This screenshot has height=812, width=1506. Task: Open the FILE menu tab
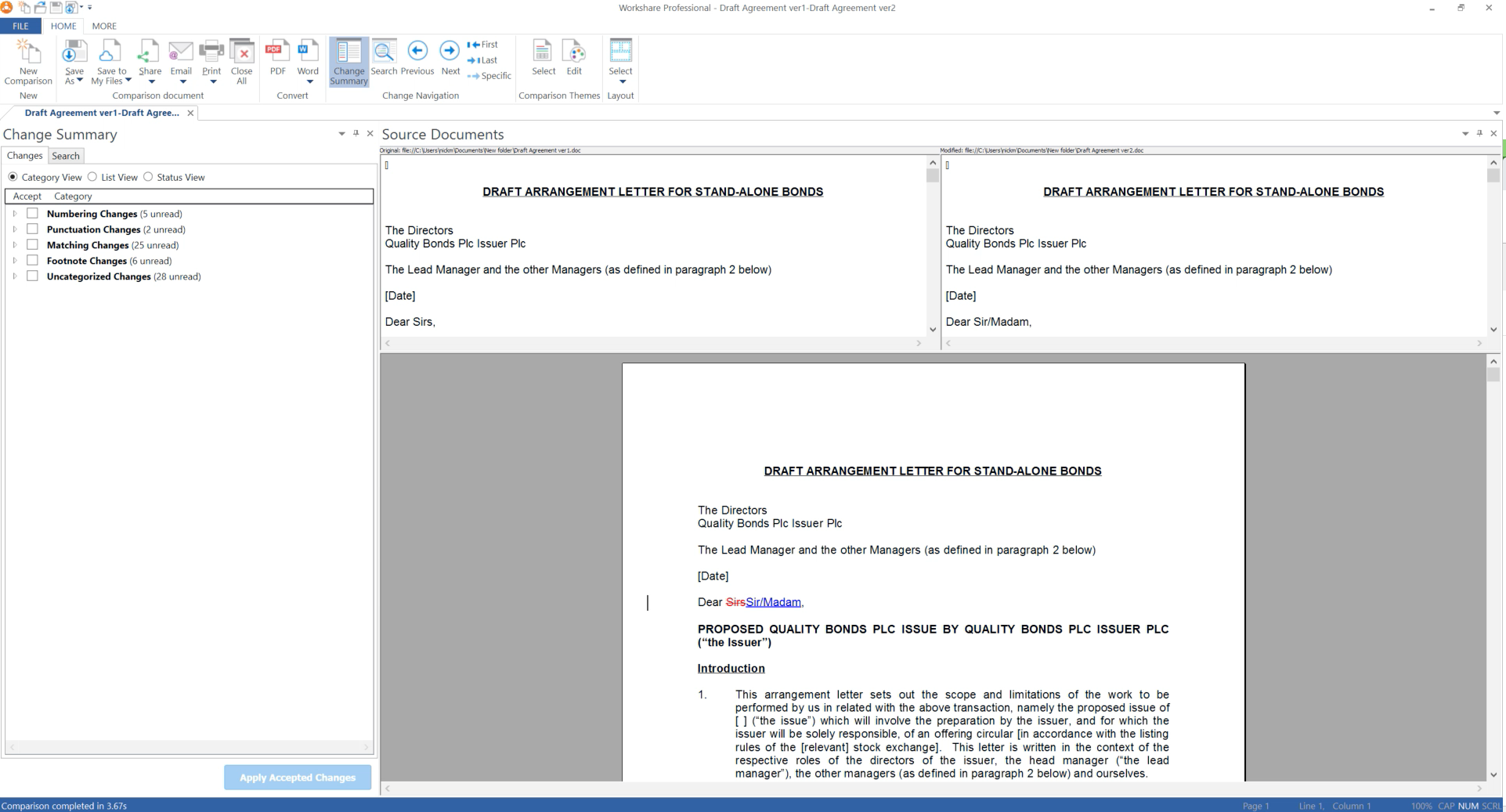20,26
